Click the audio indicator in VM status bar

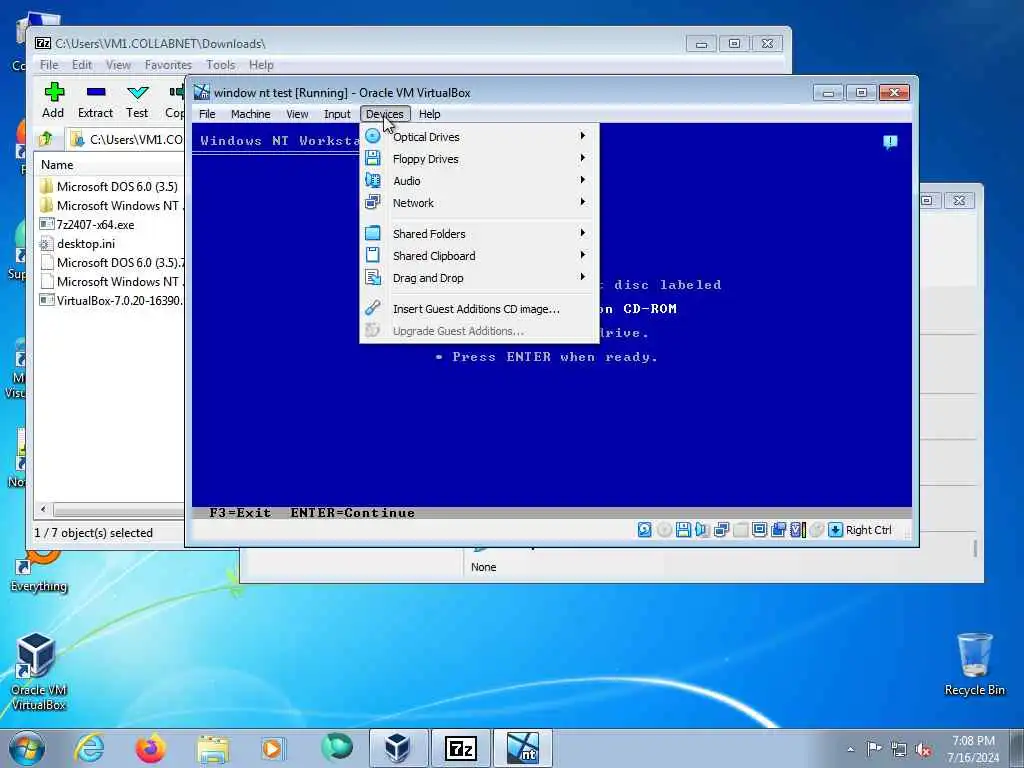[702, 530]
